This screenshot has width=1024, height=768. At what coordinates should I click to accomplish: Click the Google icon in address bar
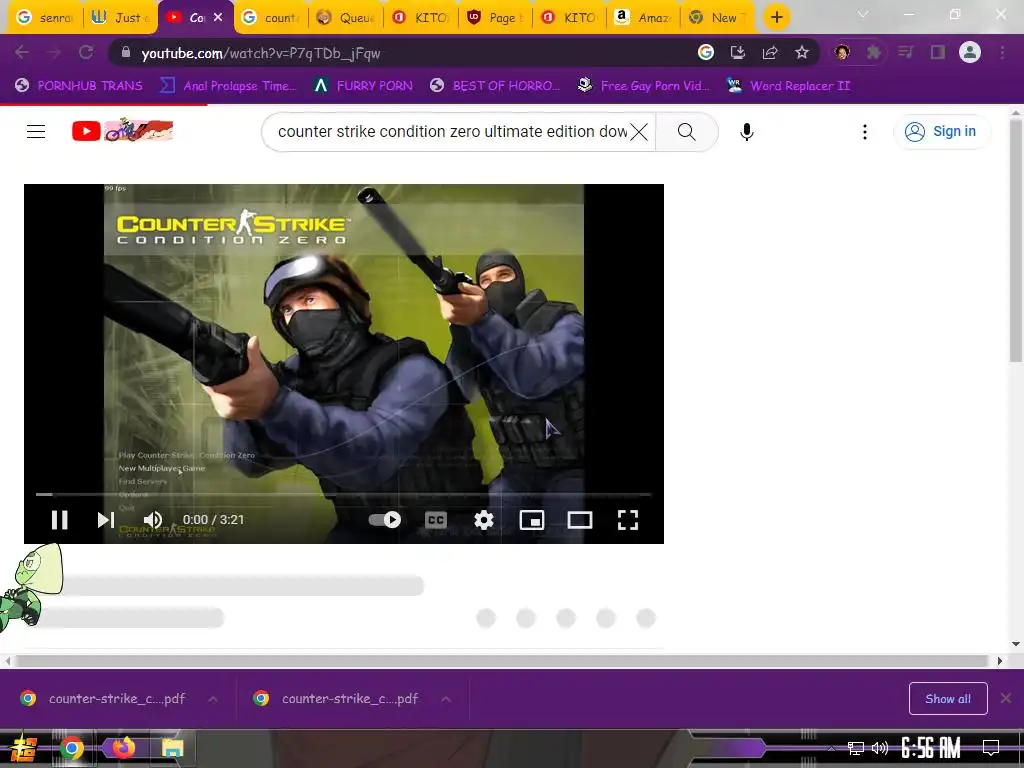pos(705,53)
